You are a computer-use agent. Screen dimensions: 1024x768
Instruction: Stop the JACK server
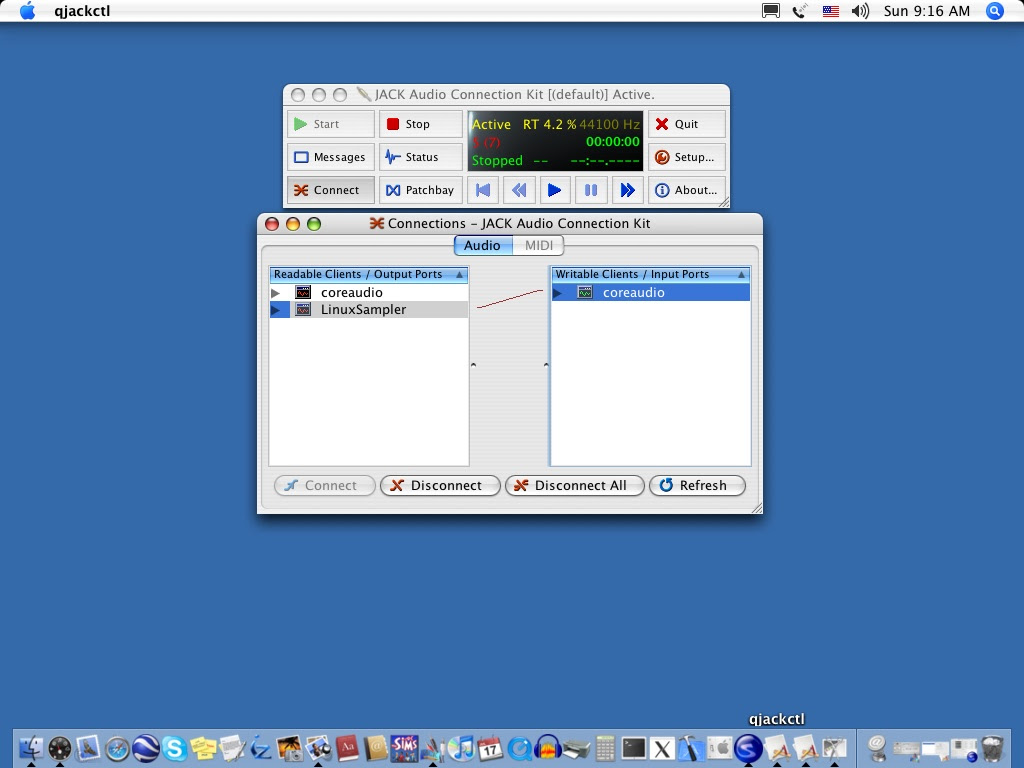[x=421, y=124]
